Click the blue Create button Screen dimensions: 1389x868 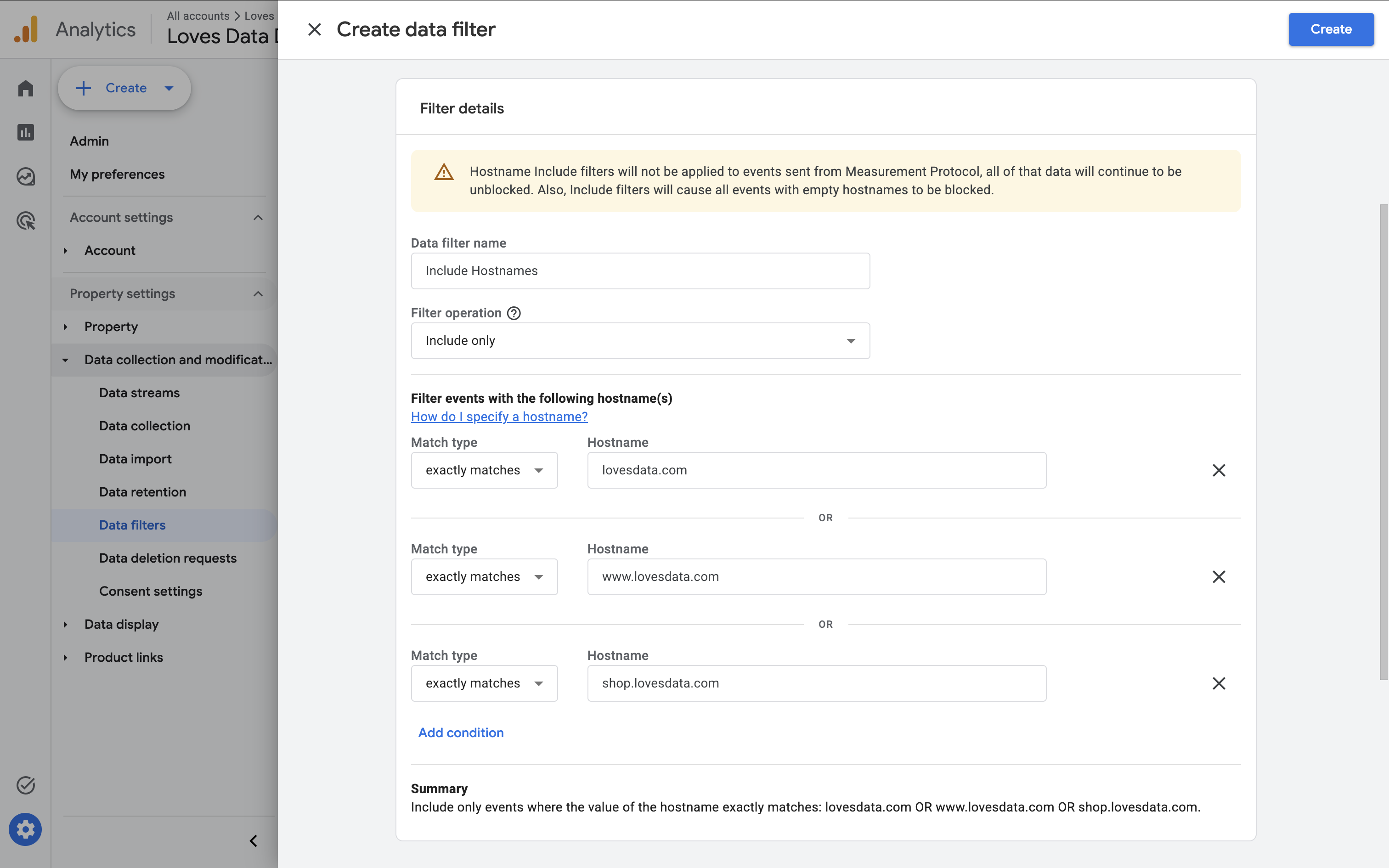(x=1331, y=29)
